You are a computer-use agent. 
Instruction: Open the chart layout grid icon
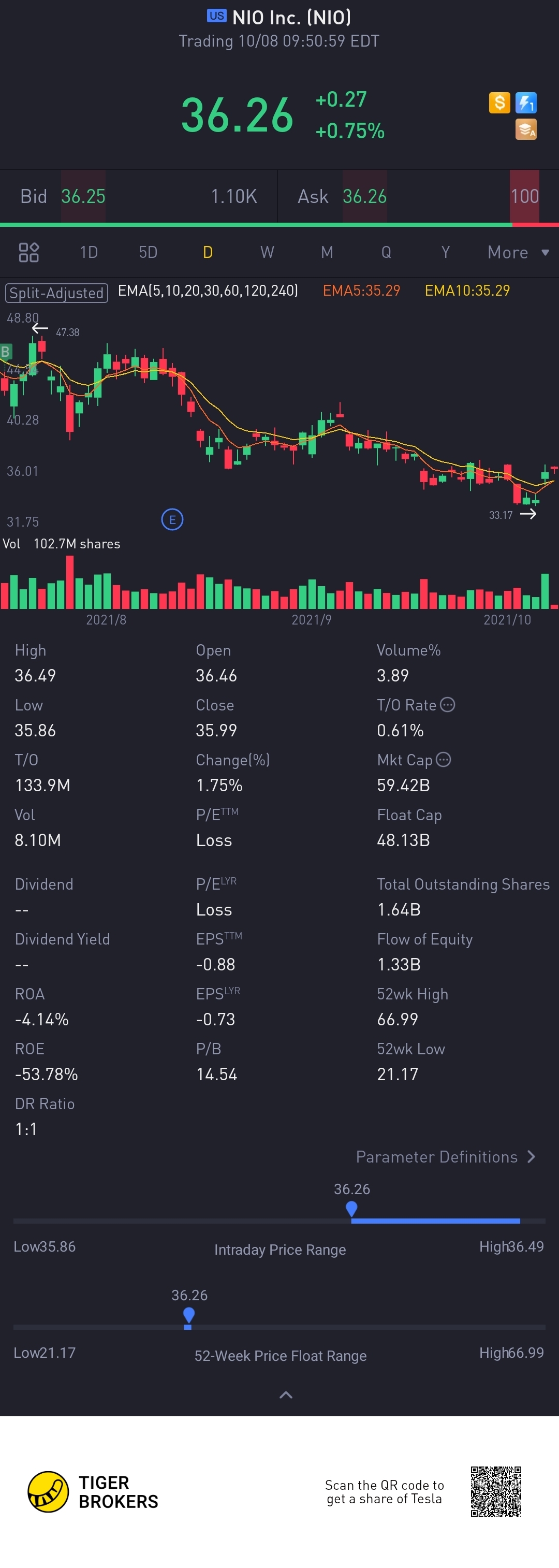pos(28,252)
